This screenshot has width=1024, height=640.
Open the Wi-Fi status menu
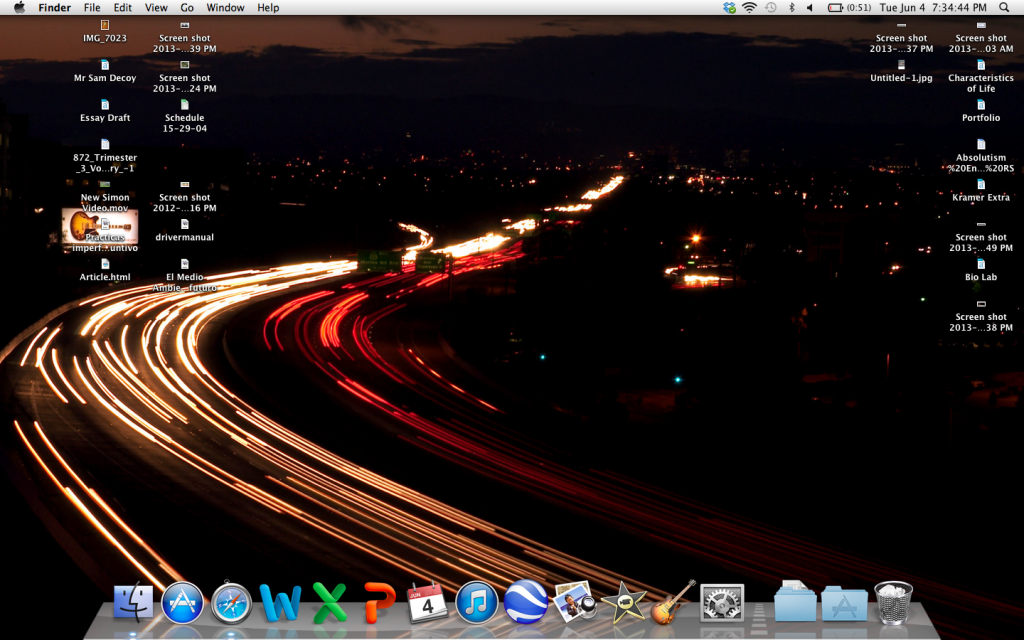pyautogui.click(x=749, y=7)
